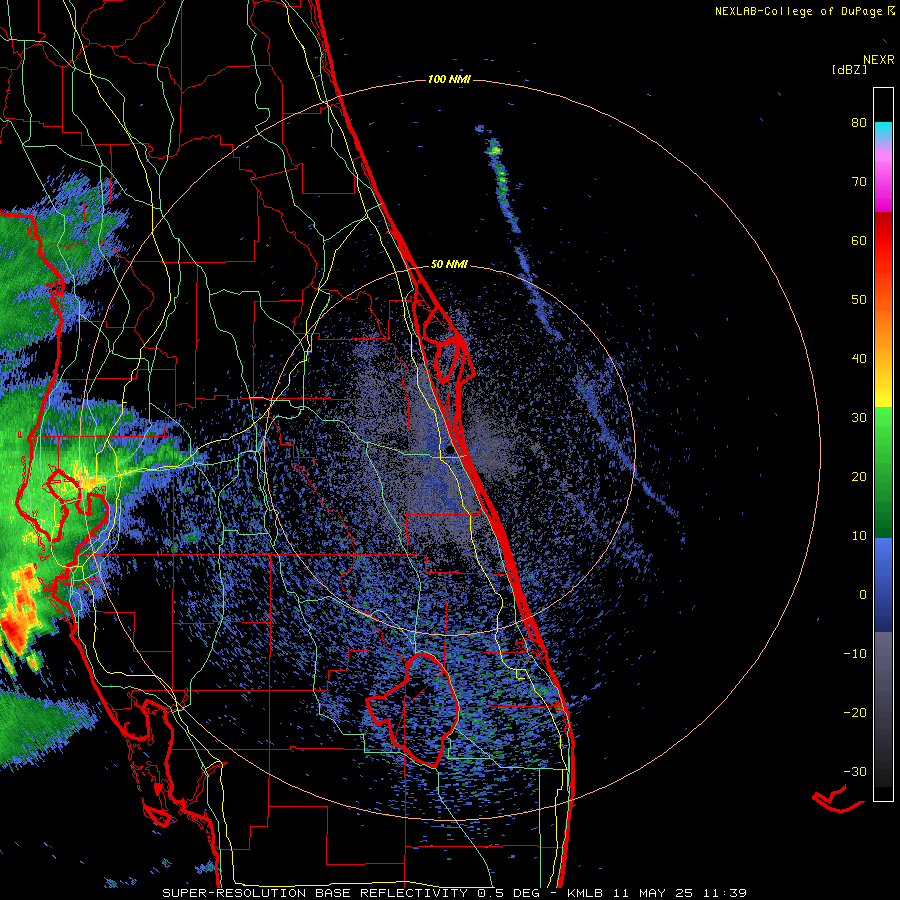This screenshot has width=900, height=900.
Task: Click the 60 value on dBZ scale
Action: coord(859,241)
